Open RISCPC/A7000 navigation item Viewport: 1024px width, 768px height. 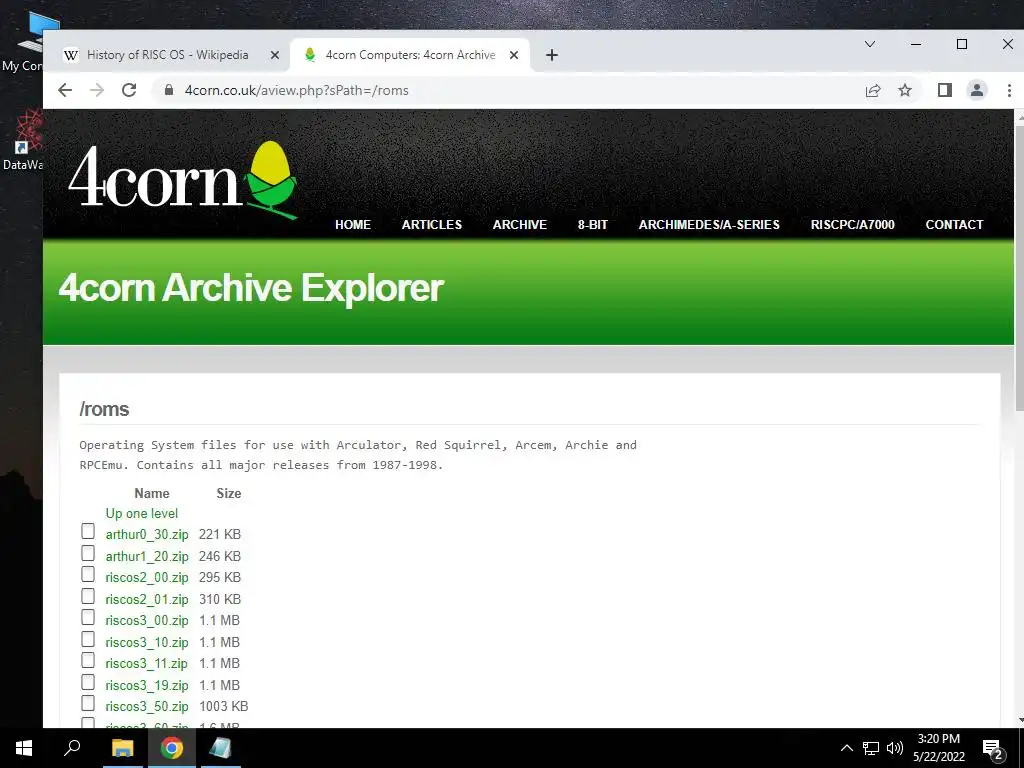(x=852, y=225)
